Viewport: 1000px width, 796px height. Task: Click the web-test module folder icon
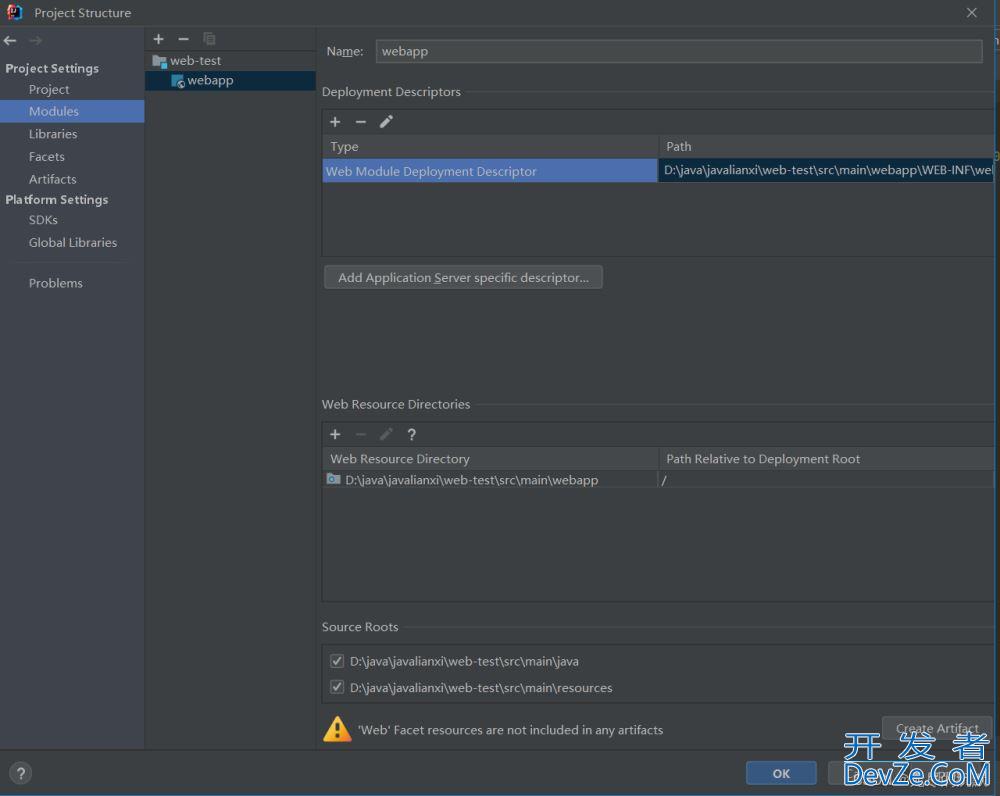159,61
